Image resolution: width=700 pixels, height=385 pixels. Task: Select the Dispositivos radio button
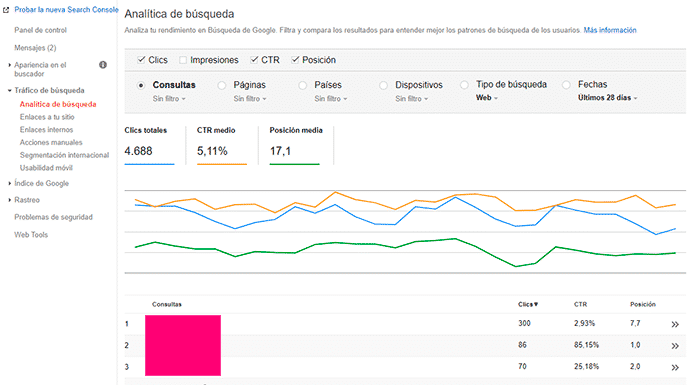[383, 85]
